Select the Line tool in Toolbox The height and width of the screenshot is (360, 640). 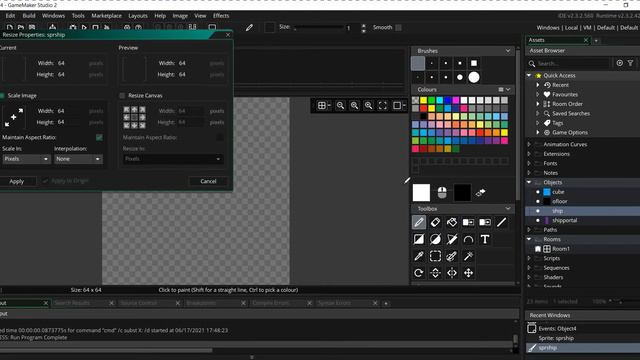point(502,222)
